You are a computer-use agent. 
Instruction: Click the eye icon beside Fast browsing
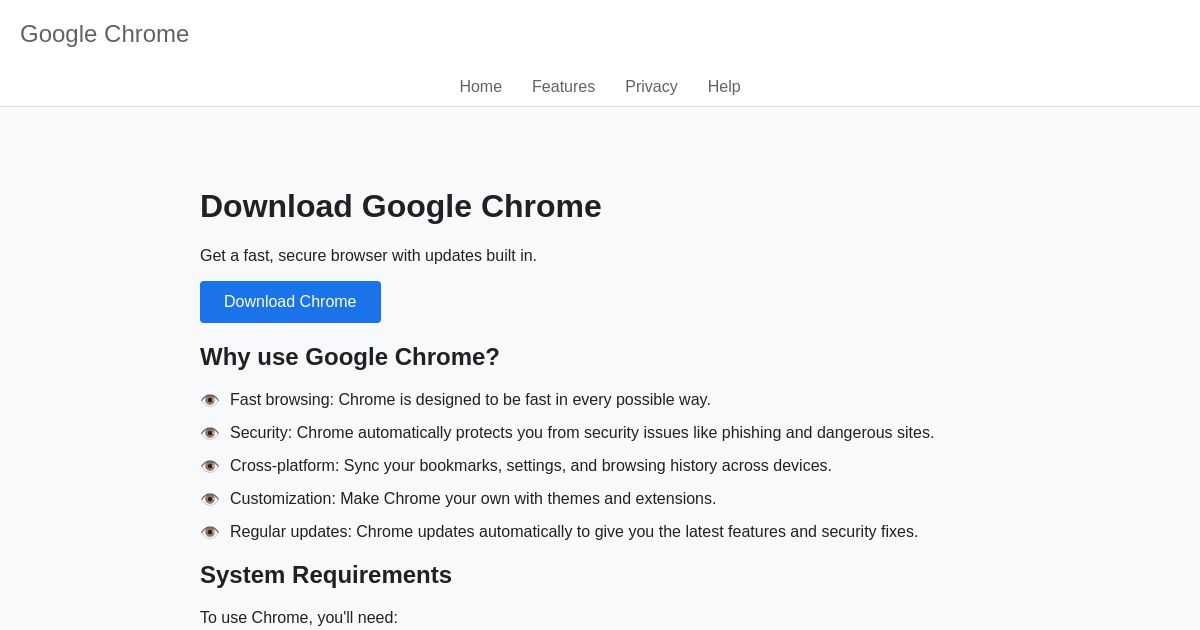coord(210,400)
